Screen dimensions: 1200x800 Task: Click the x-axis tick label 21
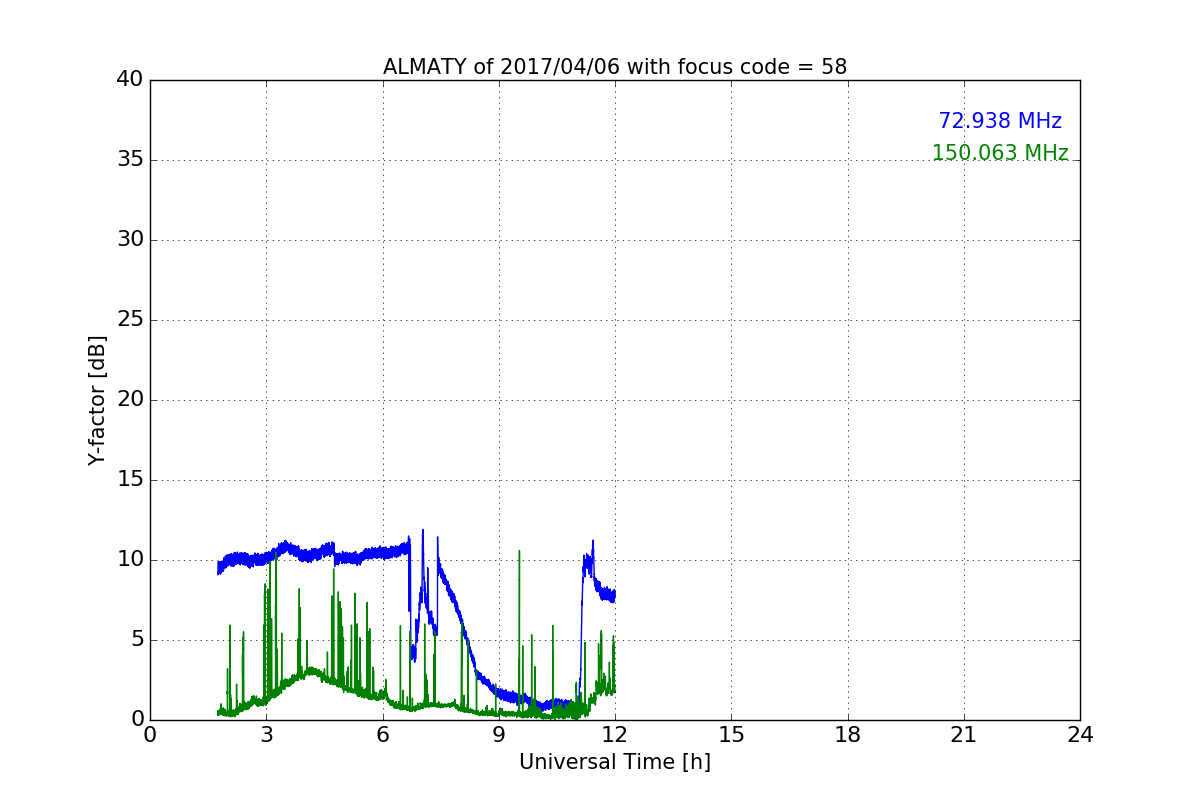coord(964,735)
